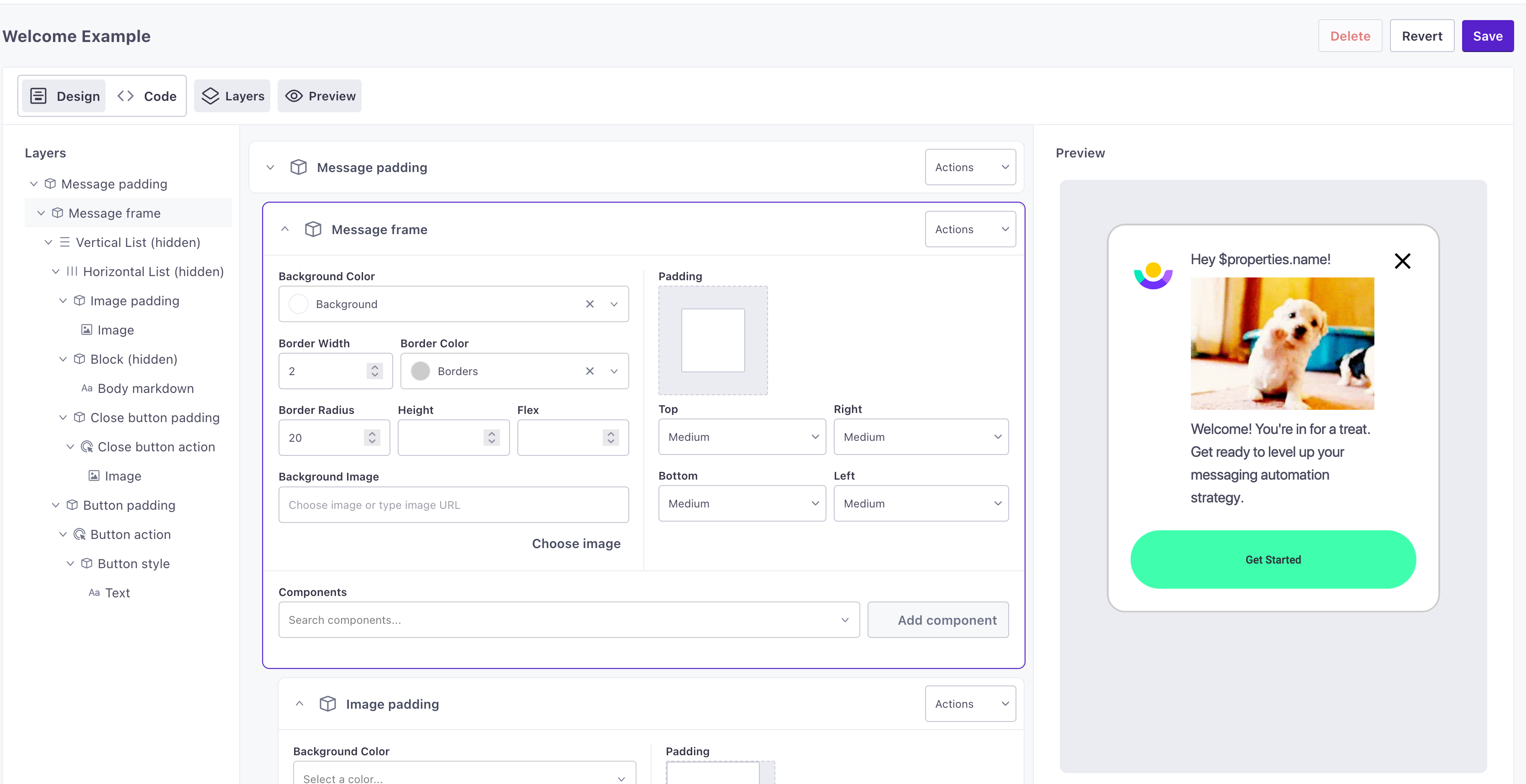1526x784 pixels.
Task: Click the Body markdown text icon
Action: click(87, 388)
